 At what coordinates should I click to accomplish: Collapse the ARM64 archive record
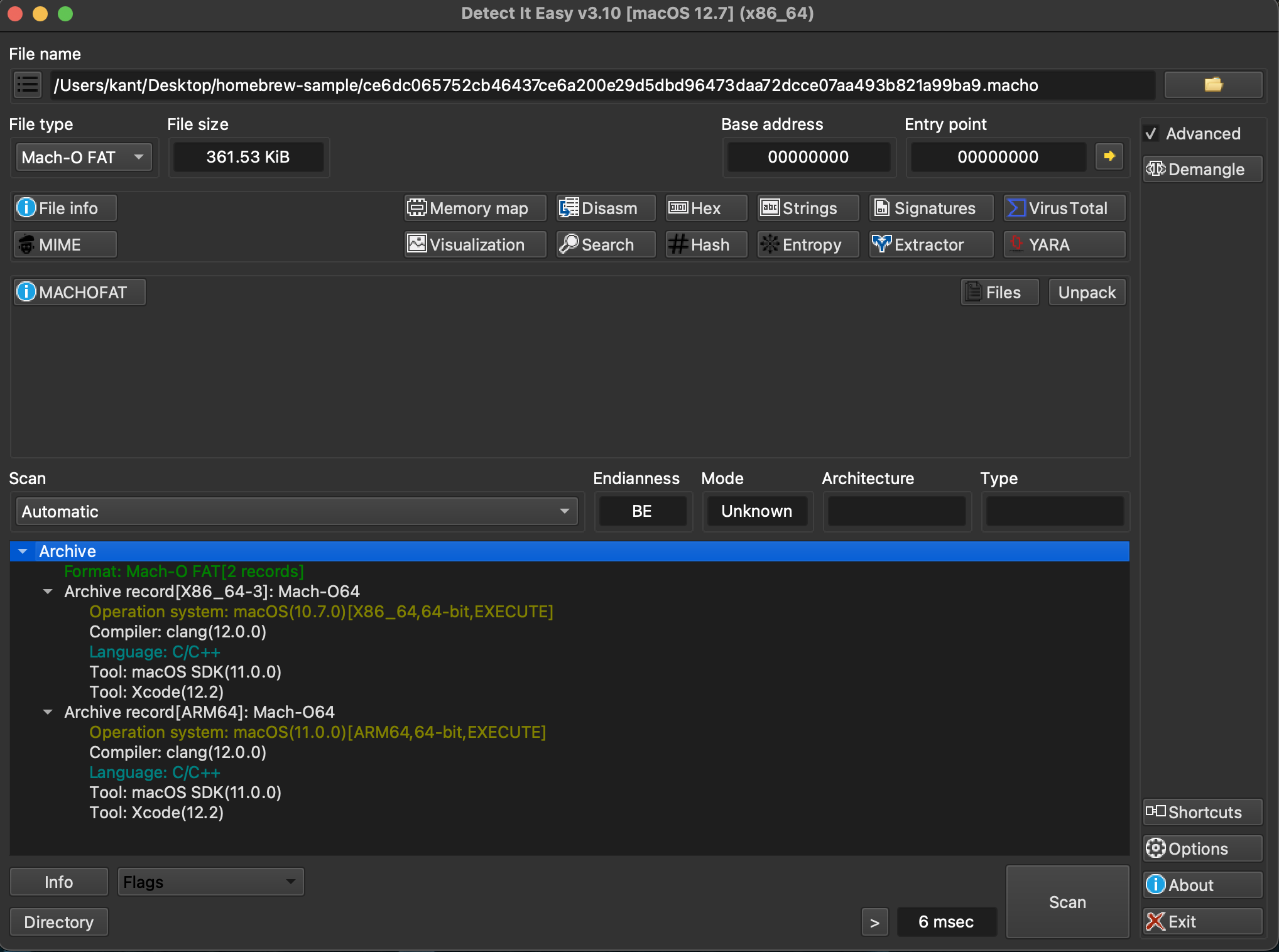pyautogui.click(x=48, y=712)
